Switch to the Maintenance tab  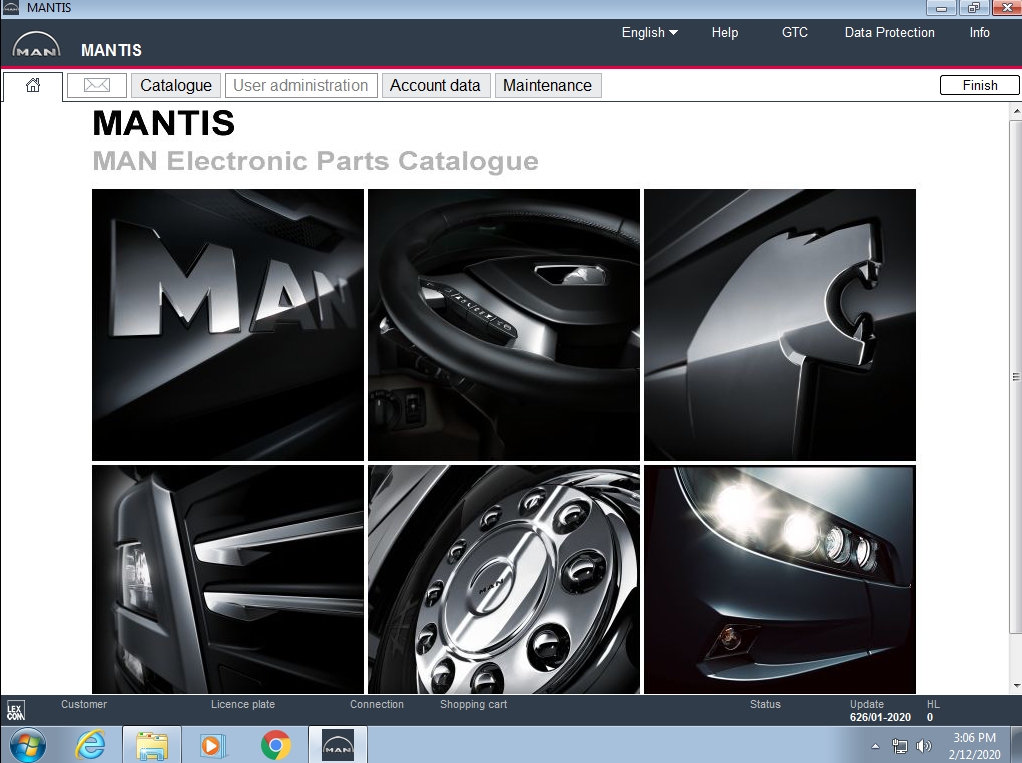547,85
